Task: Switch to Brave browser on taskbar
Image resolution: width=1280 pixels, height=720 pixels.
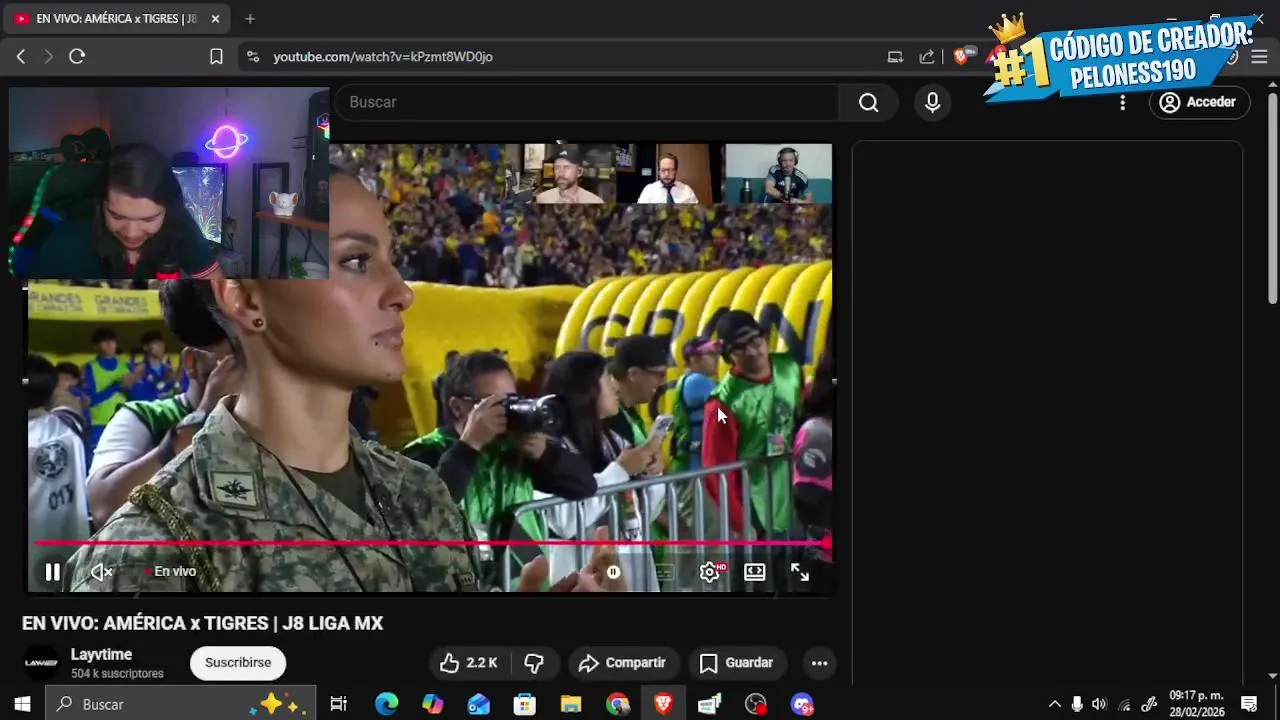Action: coord(664,704)
